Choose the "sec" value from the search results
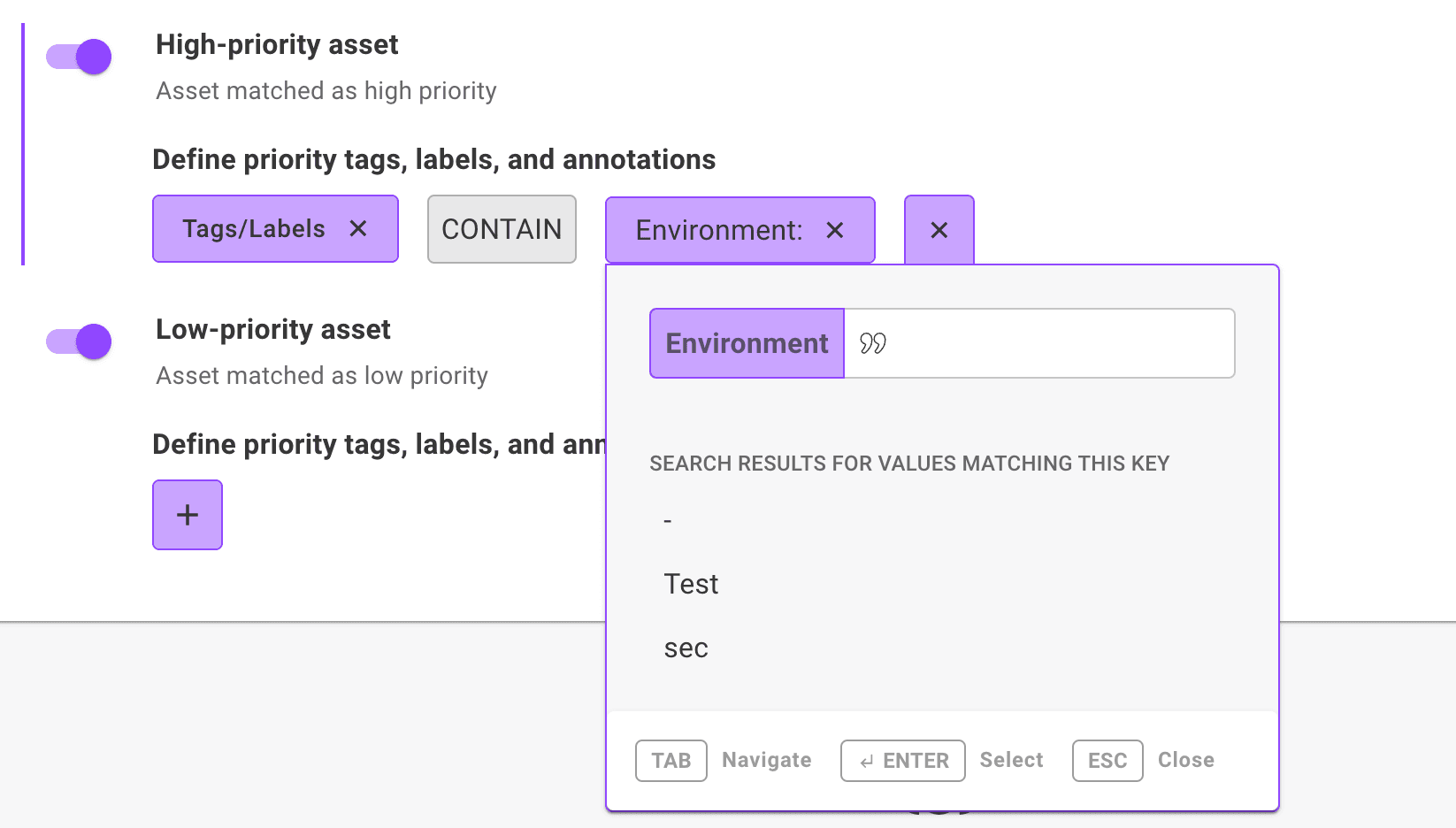Screen dimensions: 1456x828 click(x=686, y=648)
